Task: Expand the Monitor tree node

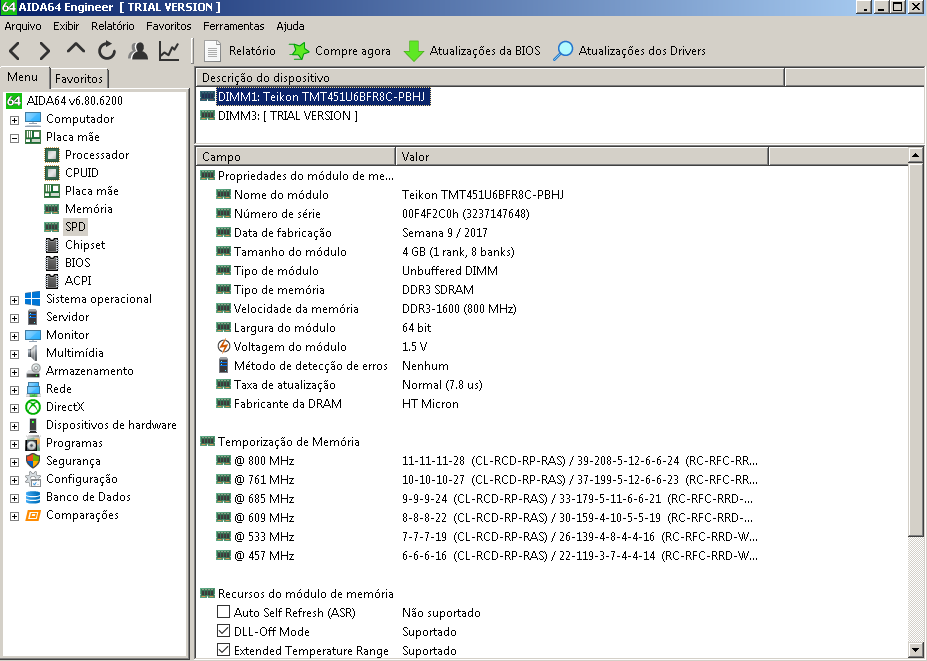Action: pyautogui.click(x=14, y=336)
